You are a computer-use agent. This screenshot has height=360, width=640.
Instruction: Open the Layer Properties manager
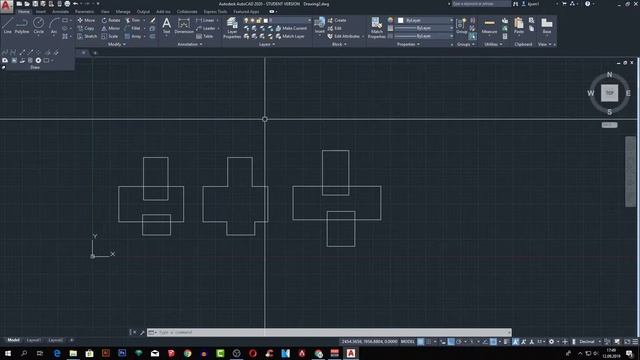(x=232, y=28)
